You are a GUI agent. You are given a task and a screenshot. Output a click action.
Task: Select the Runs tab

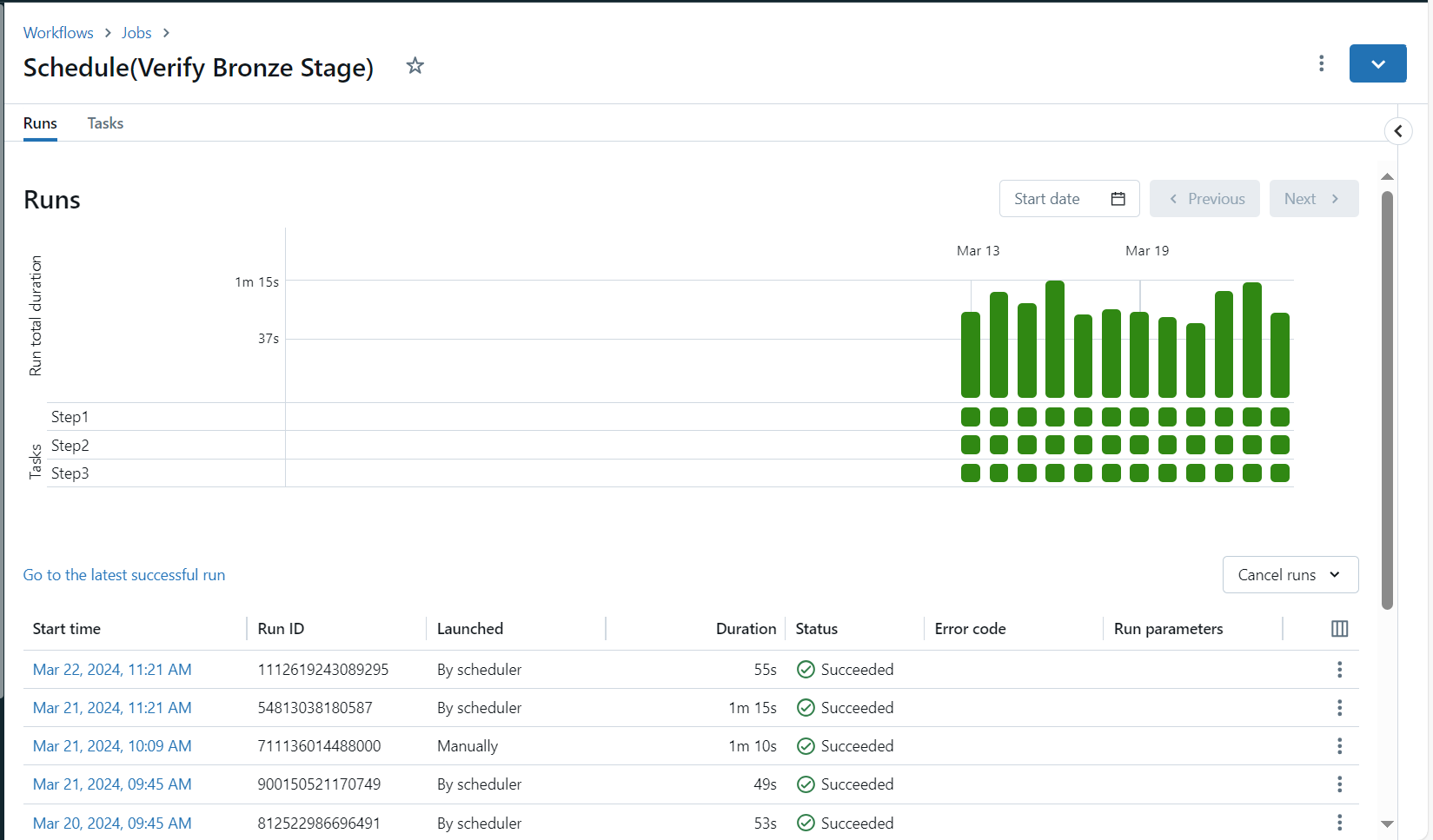tap(39, 123)
